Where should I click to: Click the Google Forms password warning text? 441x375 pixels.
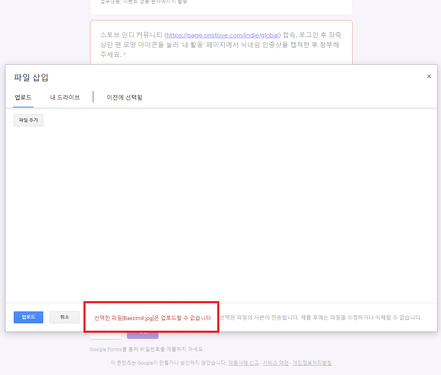(146, 349)
